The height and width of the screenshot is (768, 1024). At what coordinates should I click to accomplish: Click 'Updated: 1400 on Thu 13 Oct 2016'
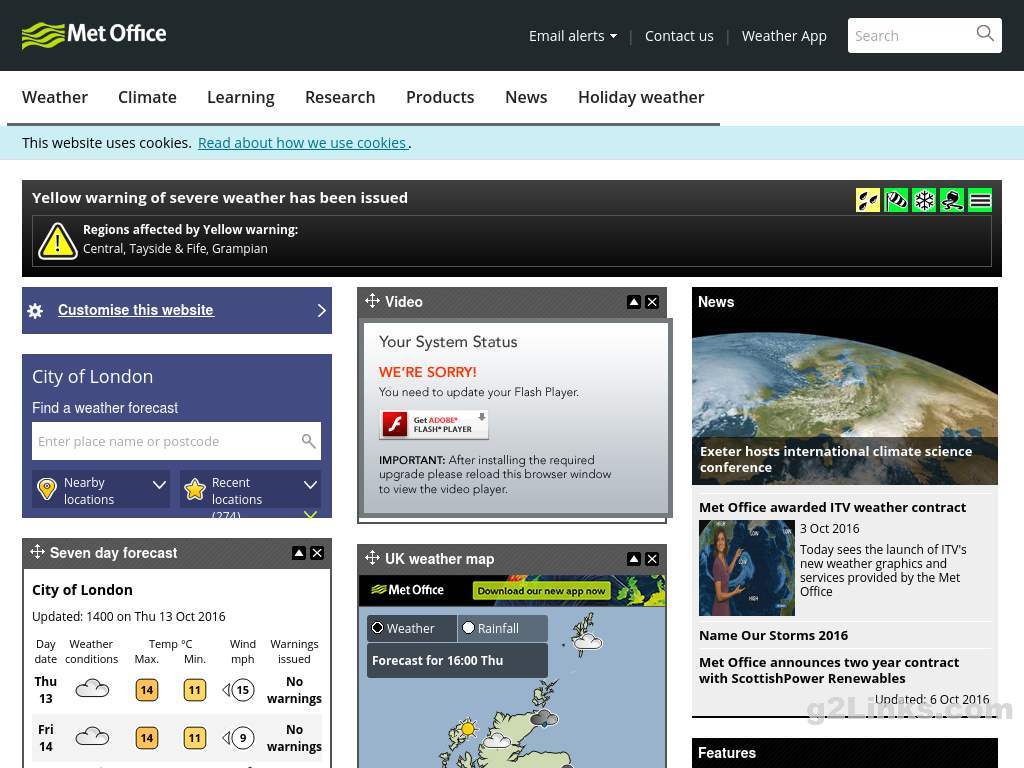129,616
